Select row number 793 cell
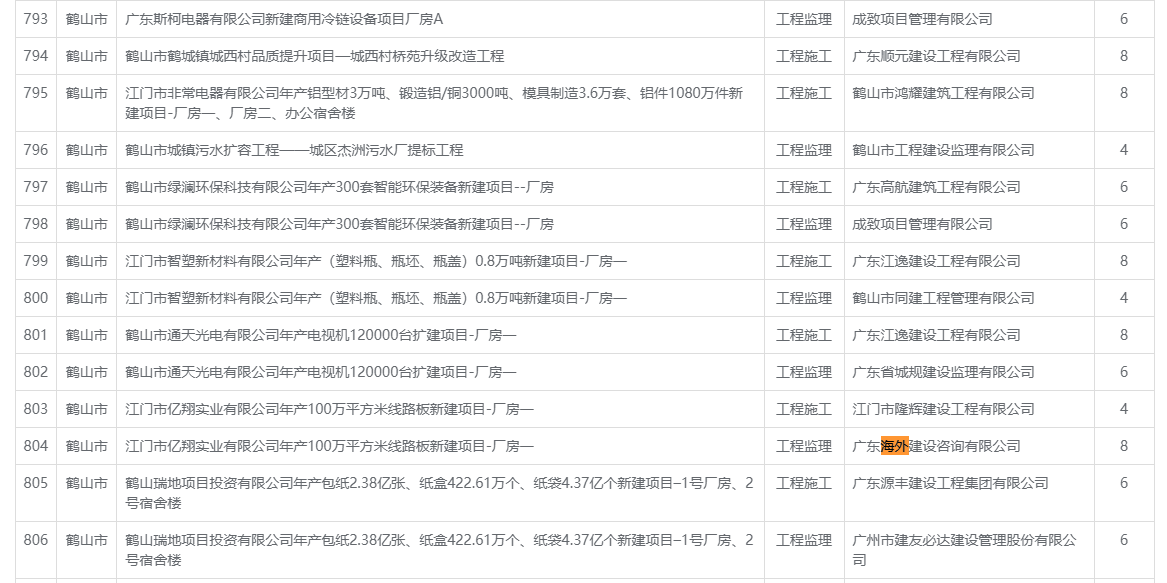Screen dimensions: 1167x583 click(x=36, y=19)
